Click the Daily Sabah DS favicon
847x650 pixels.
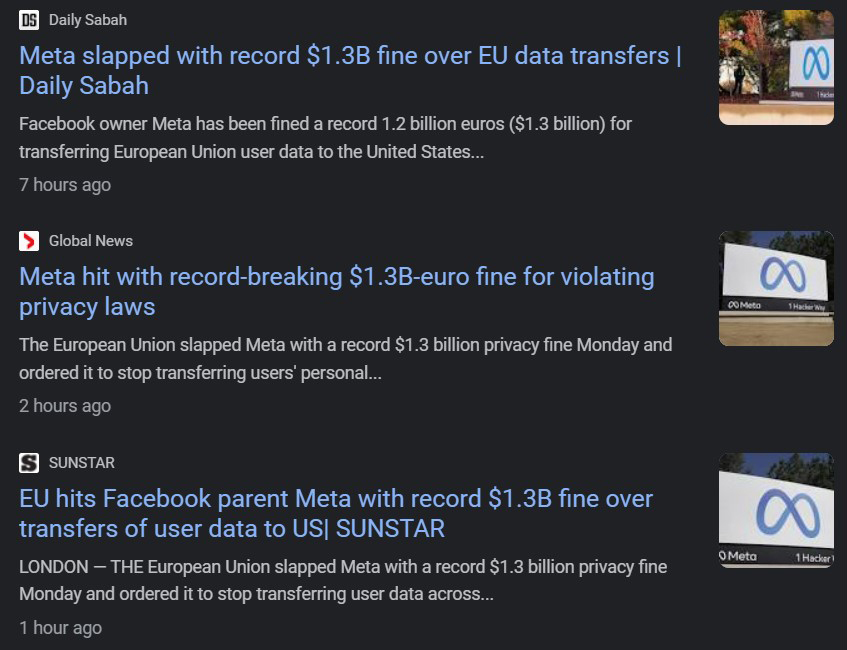(29, 20)
